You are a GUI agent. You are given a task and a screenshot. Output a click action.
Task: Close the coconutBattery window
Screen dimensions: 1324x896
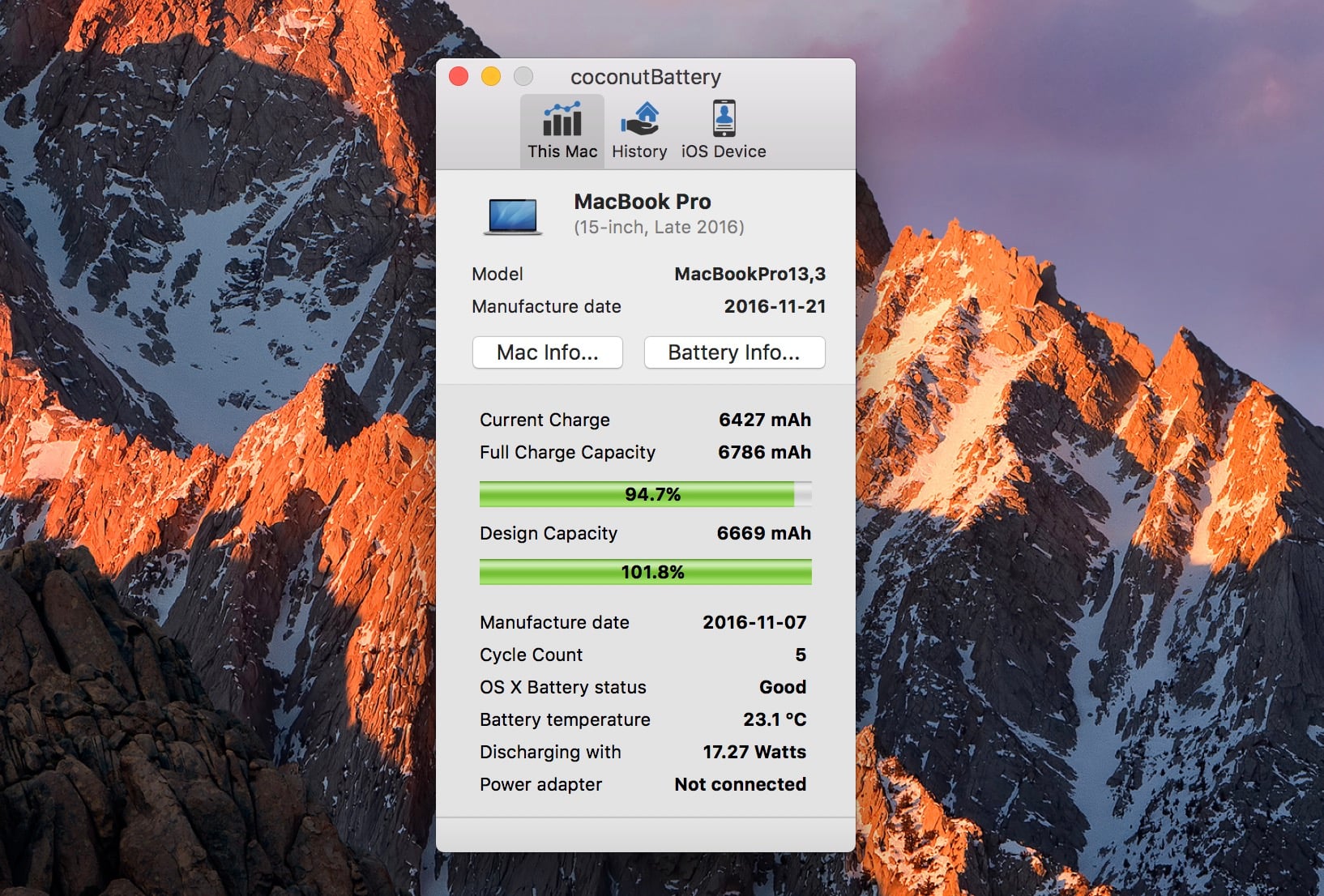coord(459,76)
